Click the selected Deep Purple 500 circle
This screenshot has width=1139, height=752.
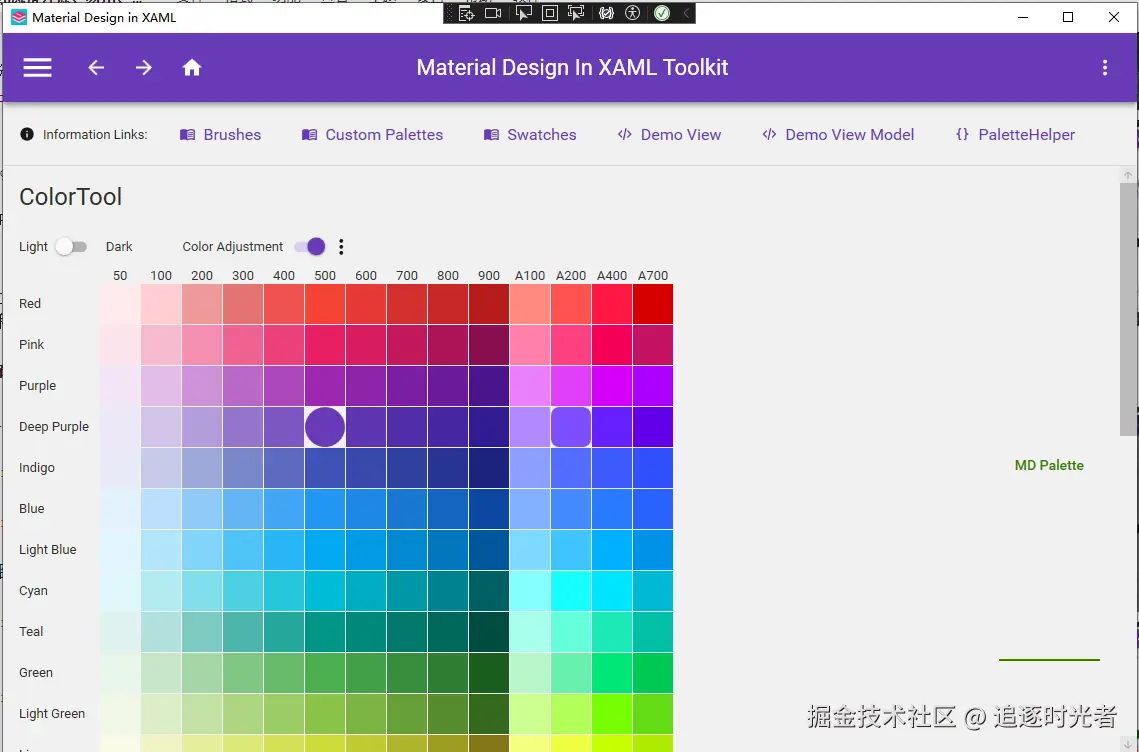325,427
